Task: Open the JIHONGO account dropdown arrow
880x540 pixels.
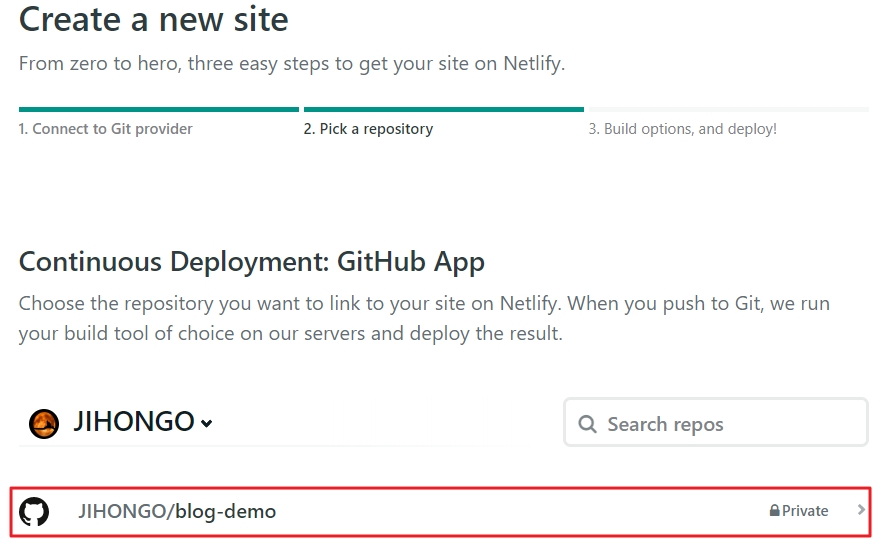Action: tap(207, 424)
